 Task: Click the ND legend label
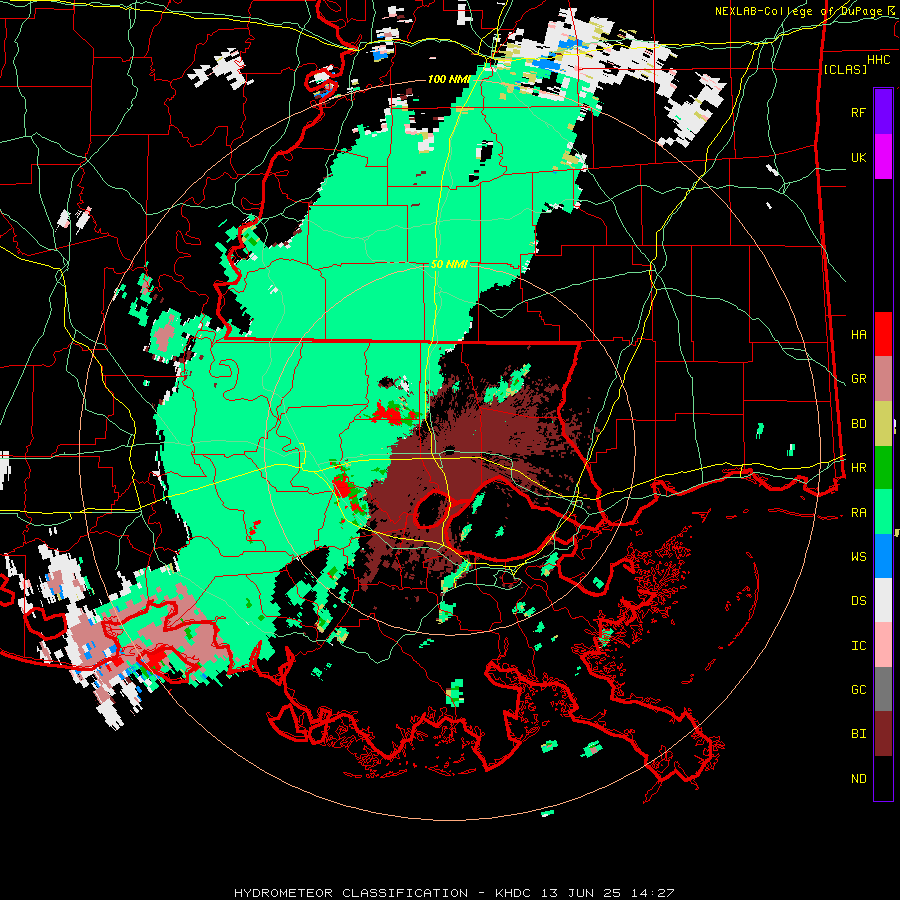click(x=858, y=779)
